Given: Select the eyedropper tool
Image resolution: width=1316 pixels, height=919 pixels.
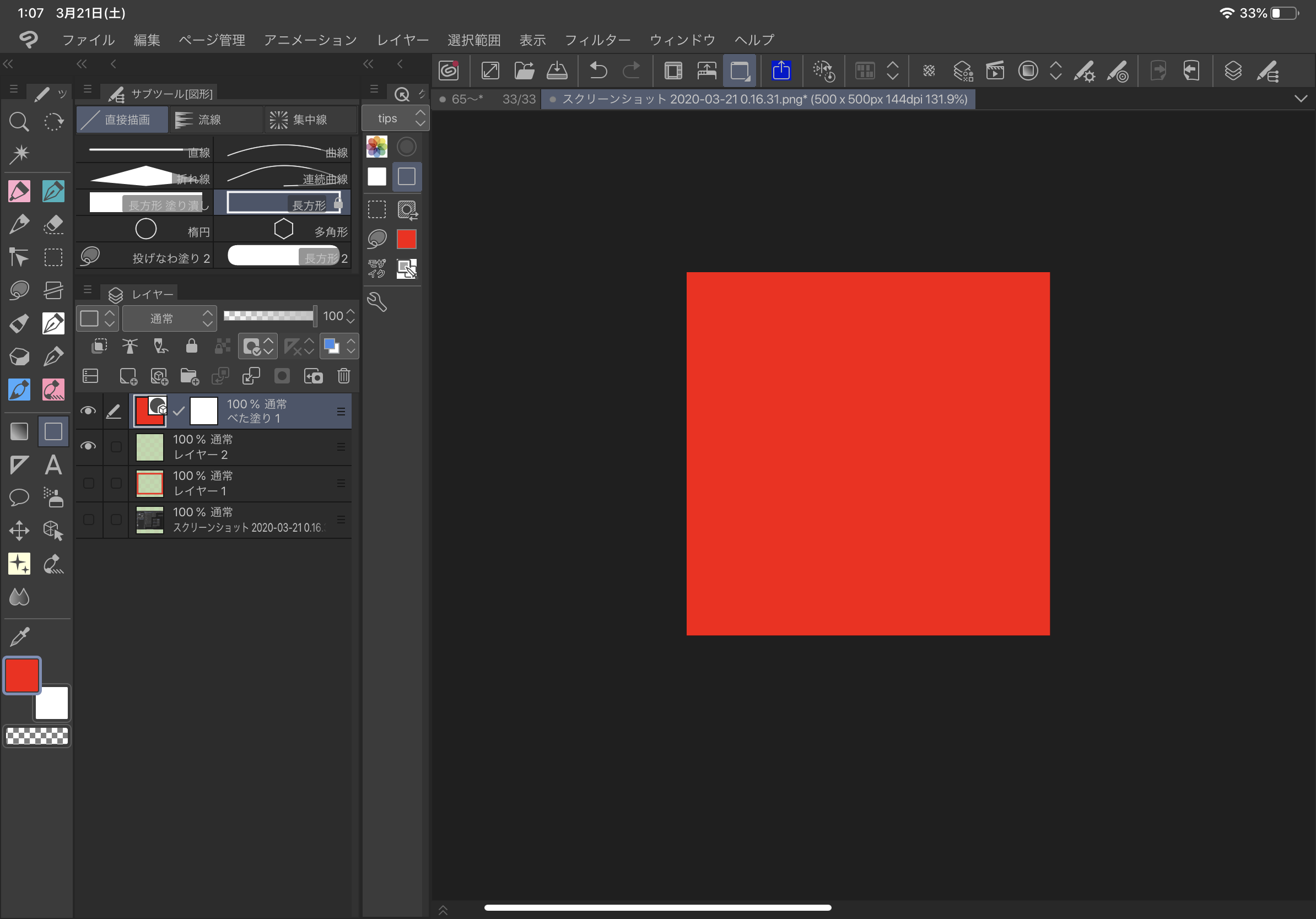Looking at the screenshot, I should (x=19, y=636).
